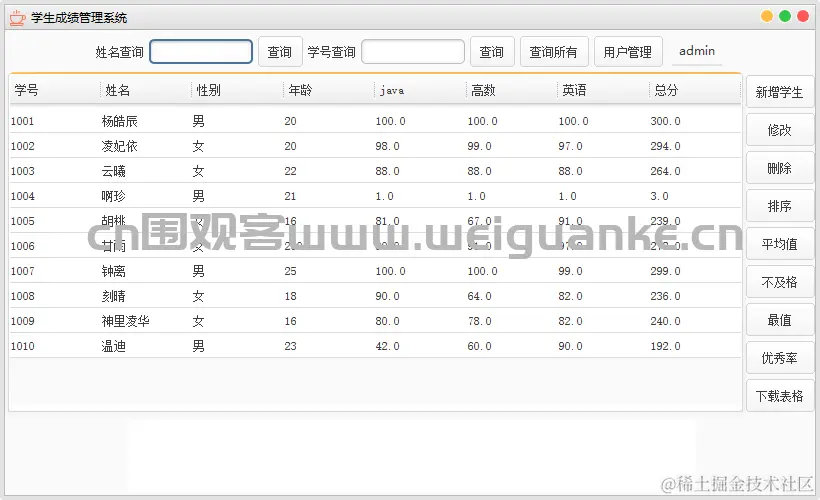Click the 优秀率 button
Image resolution: width=820 pixels, height=500 pixels.
tap(780, 358)
